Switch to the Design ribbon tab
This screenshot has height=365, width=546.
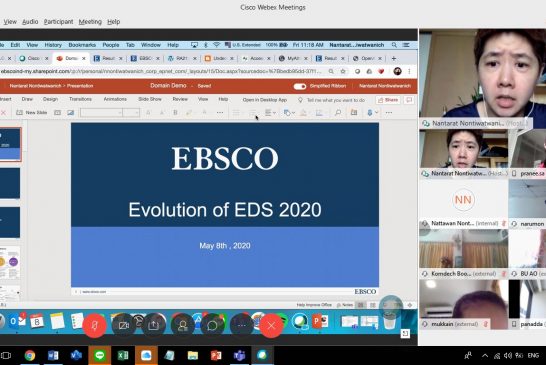(50, 99)
